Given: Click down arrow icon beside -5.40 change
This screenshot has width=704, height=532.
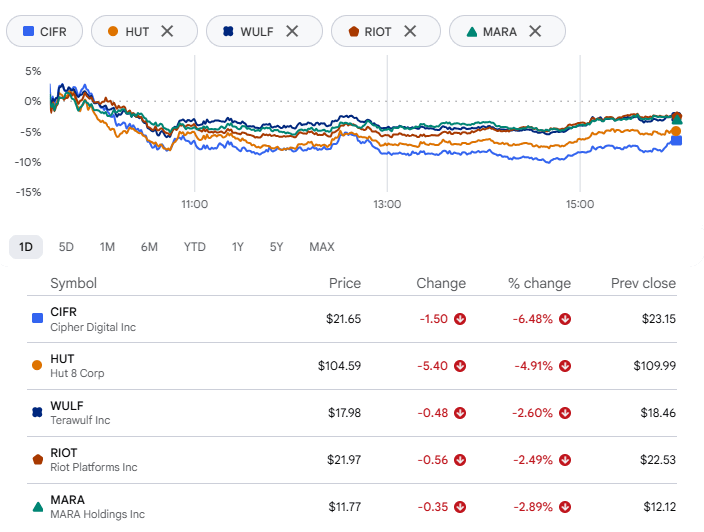Looking at the screenshot, I should (460, 366).
